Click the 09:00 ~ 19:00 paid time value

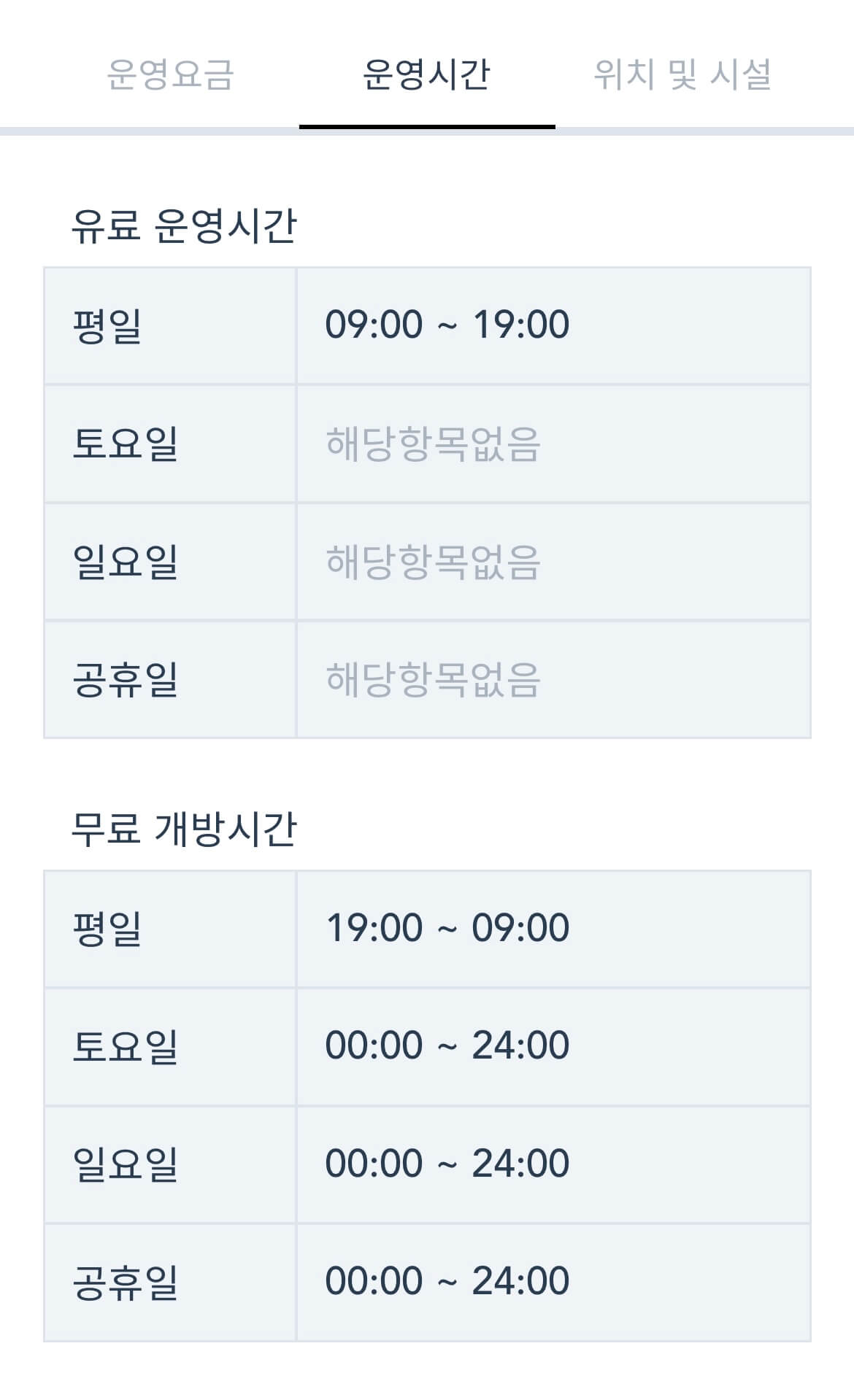coord(447,325)
